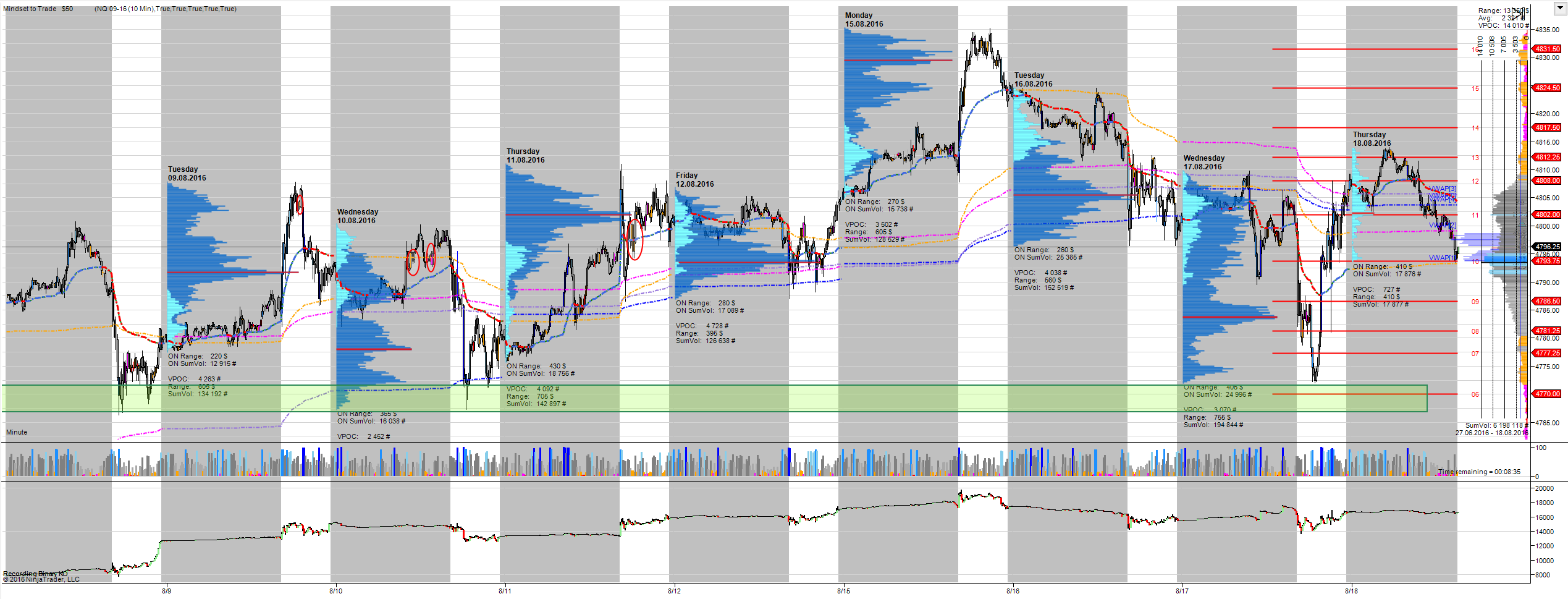Click the Friday 12.08.2016 session label
The width and height of the screenshot is (1568, 599).
click(695, 180)
